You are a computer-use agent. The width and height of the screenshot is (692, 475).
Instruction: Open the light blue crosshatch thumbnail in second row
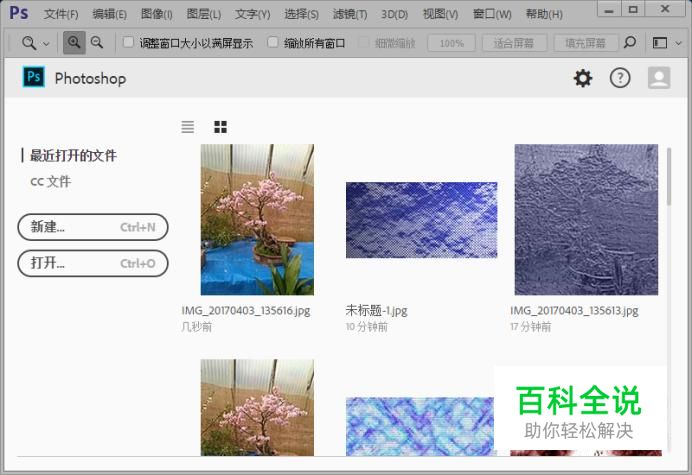pos(420,426)
